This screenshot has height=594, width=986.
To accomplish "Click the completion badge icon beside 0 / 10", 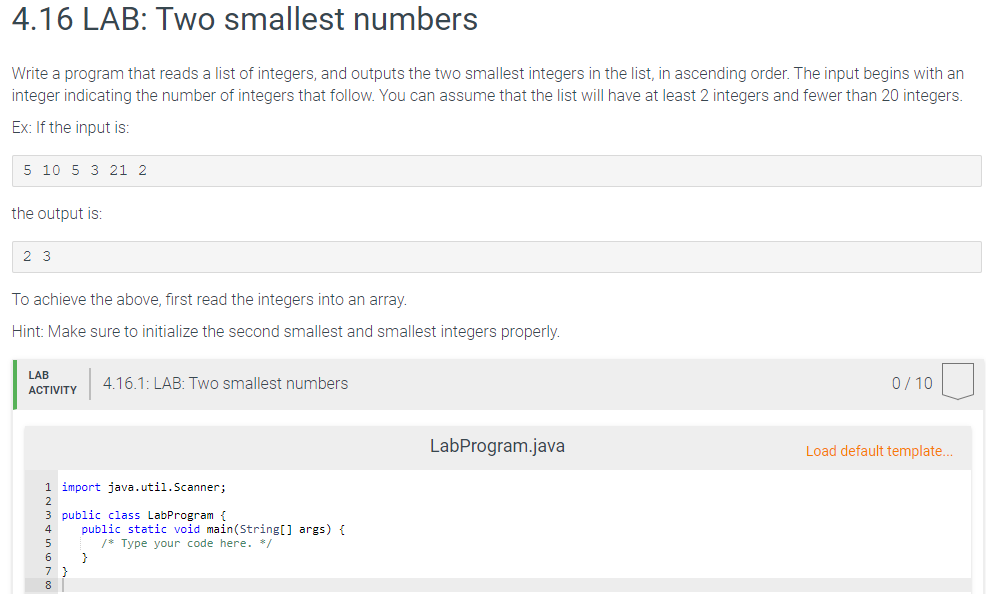I will tap(958, 381).
